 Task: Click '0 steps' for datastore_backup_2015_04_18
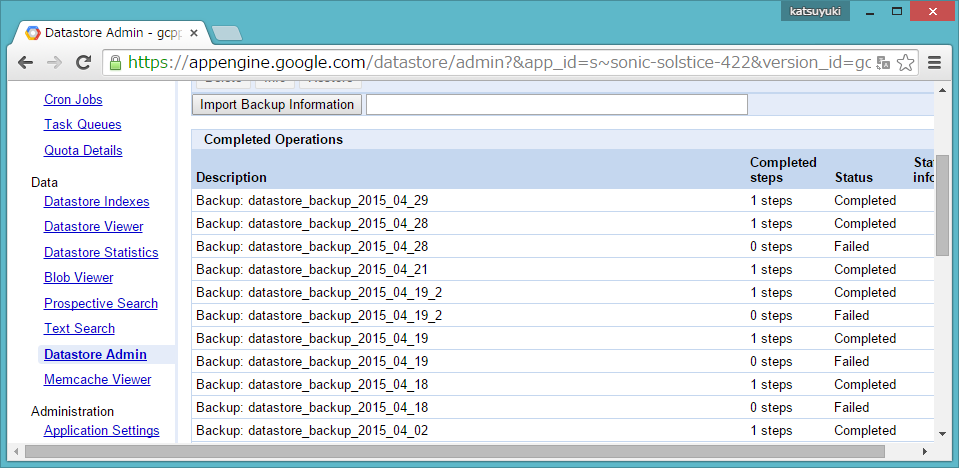(771, 407)
